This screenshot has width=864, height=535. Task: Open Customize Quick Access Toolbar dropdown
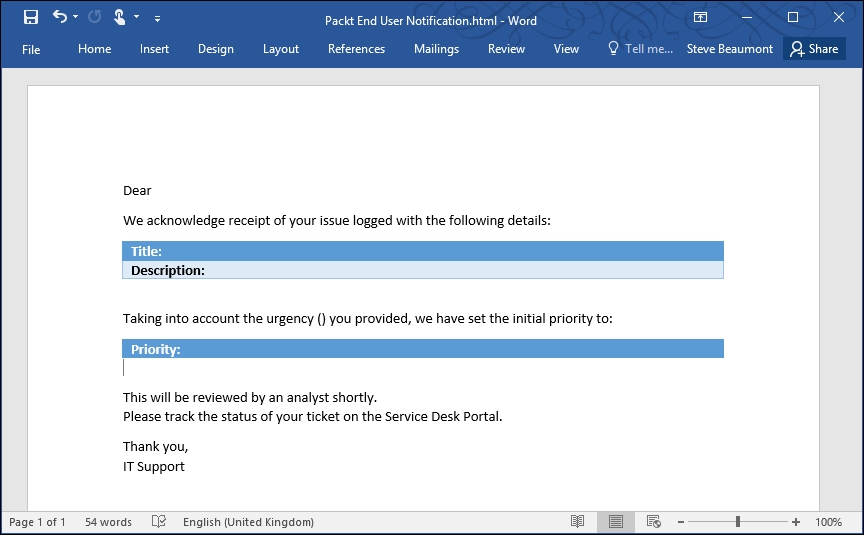tap(158, 18)
